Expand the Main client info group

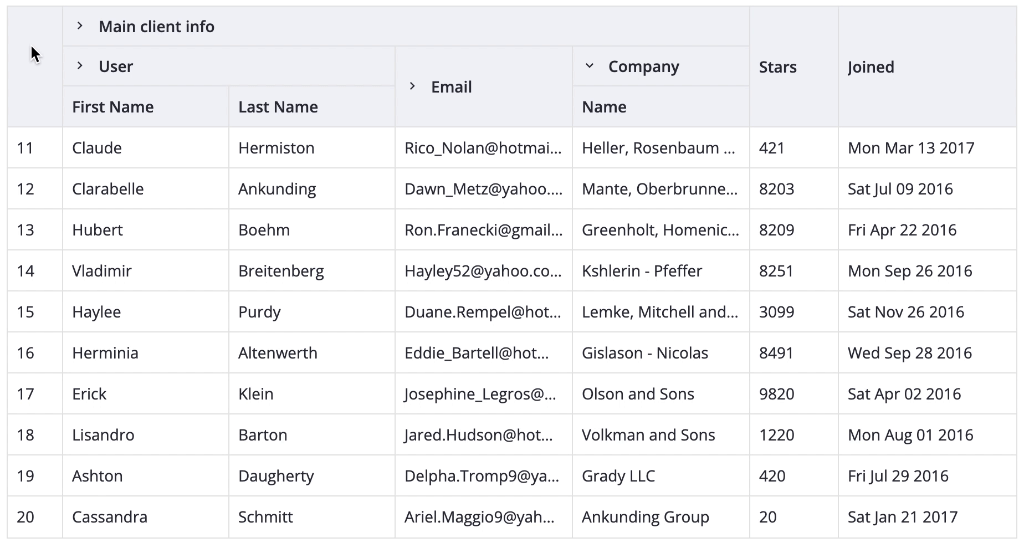click(x=80, y=26)
